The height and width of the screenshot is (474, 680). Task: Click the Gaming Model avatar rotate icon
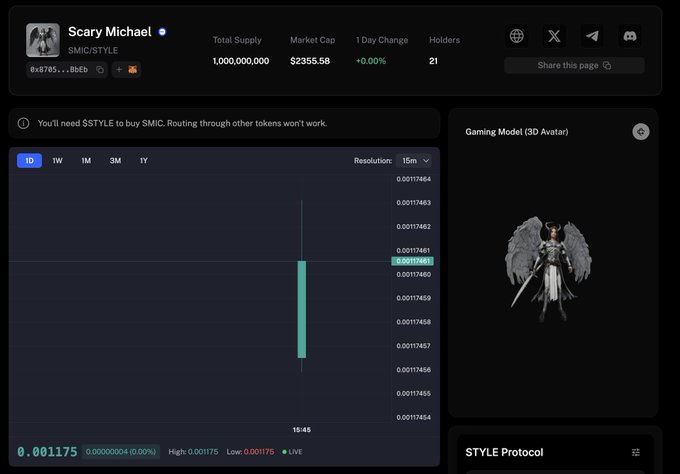pos(641,132)
